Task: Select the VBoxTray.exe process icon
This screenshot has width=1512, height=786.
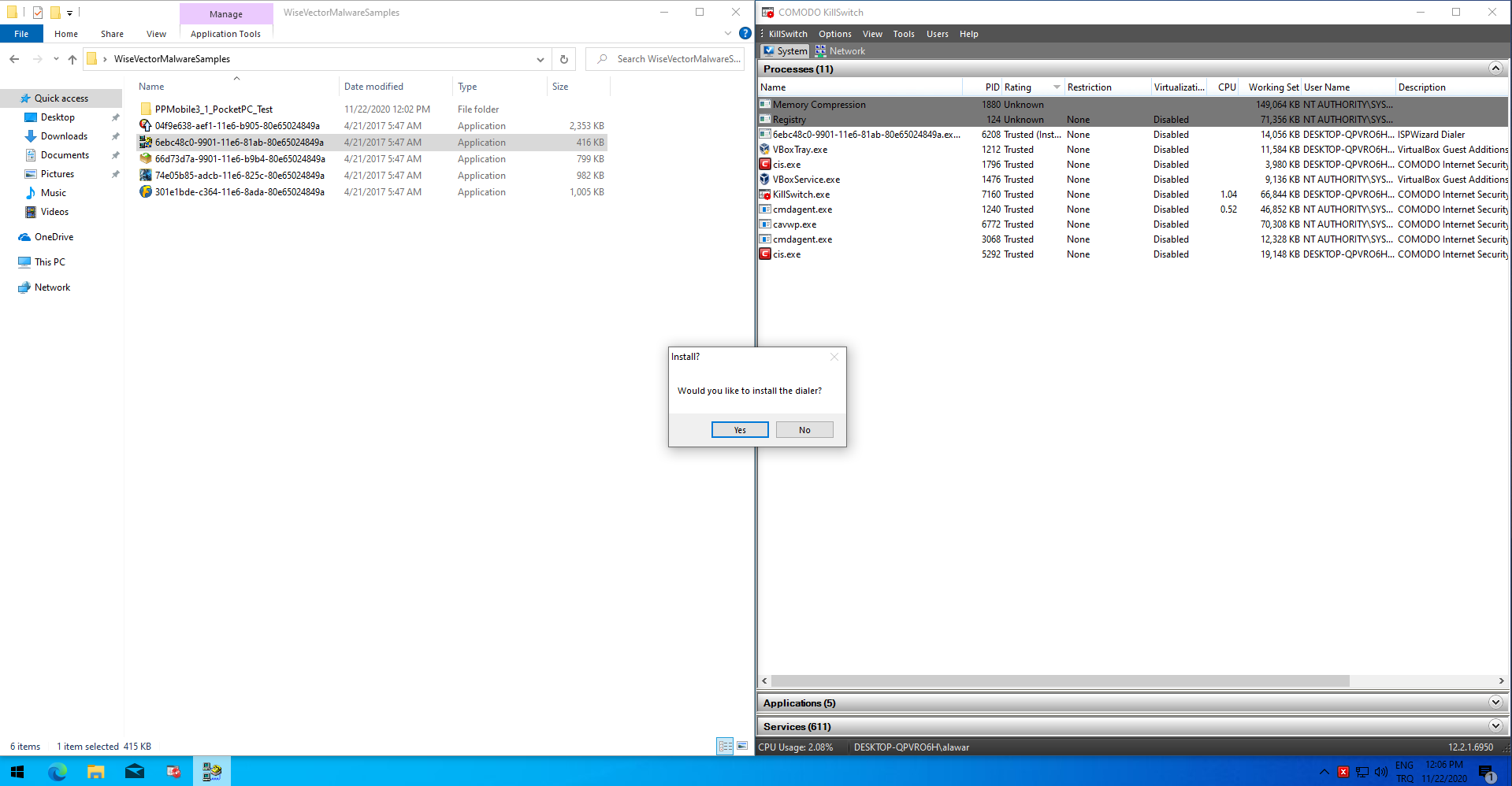Action: [765, 150]
